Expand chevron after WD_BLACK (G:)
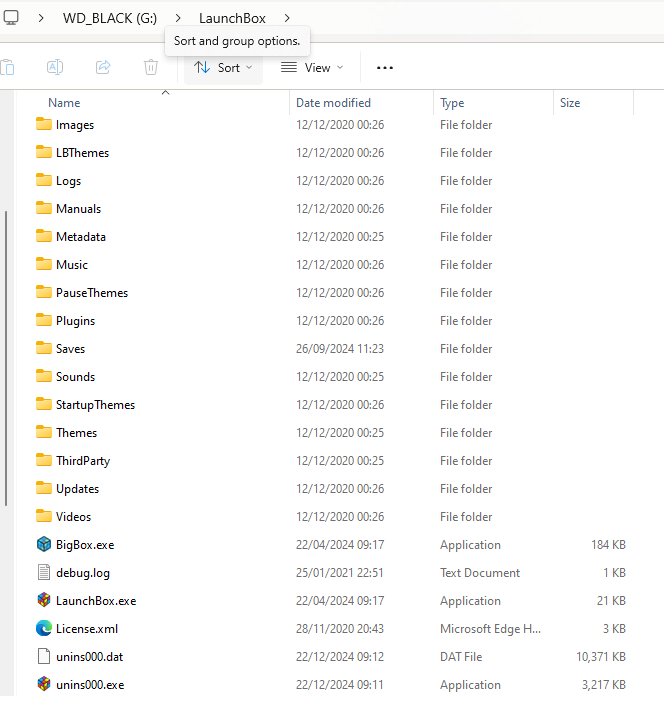664x705 pixels. coord(178,18)
